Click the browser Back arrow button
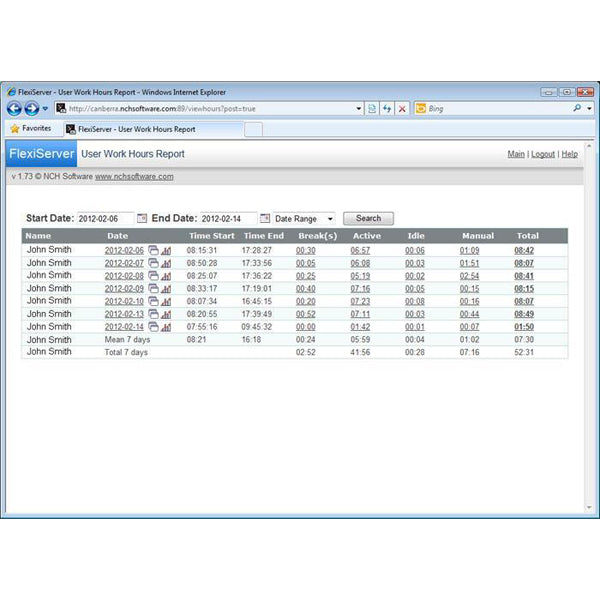Screen dimensions: 600x600 [x=14, y=108]
